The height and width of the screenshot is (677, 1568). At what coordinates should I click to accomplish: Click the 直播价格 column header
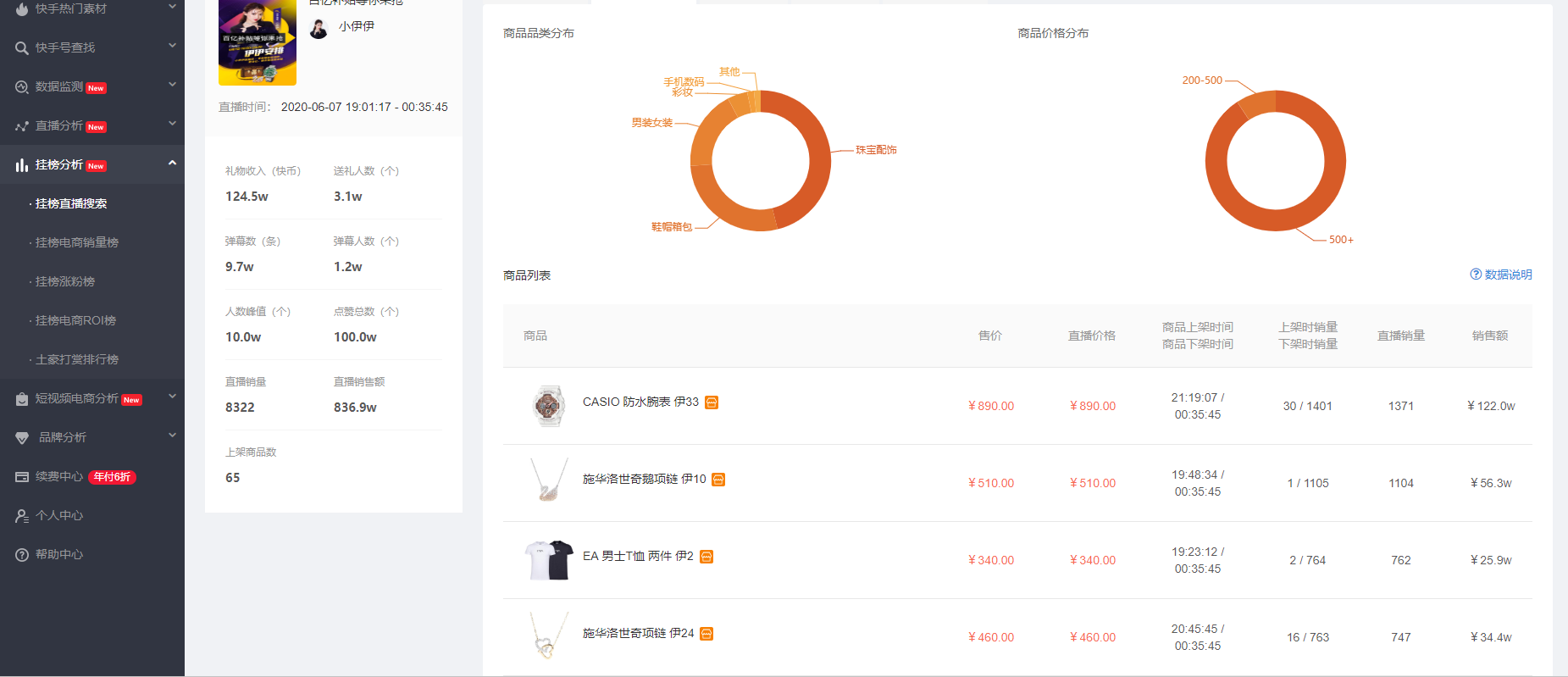1092,336
